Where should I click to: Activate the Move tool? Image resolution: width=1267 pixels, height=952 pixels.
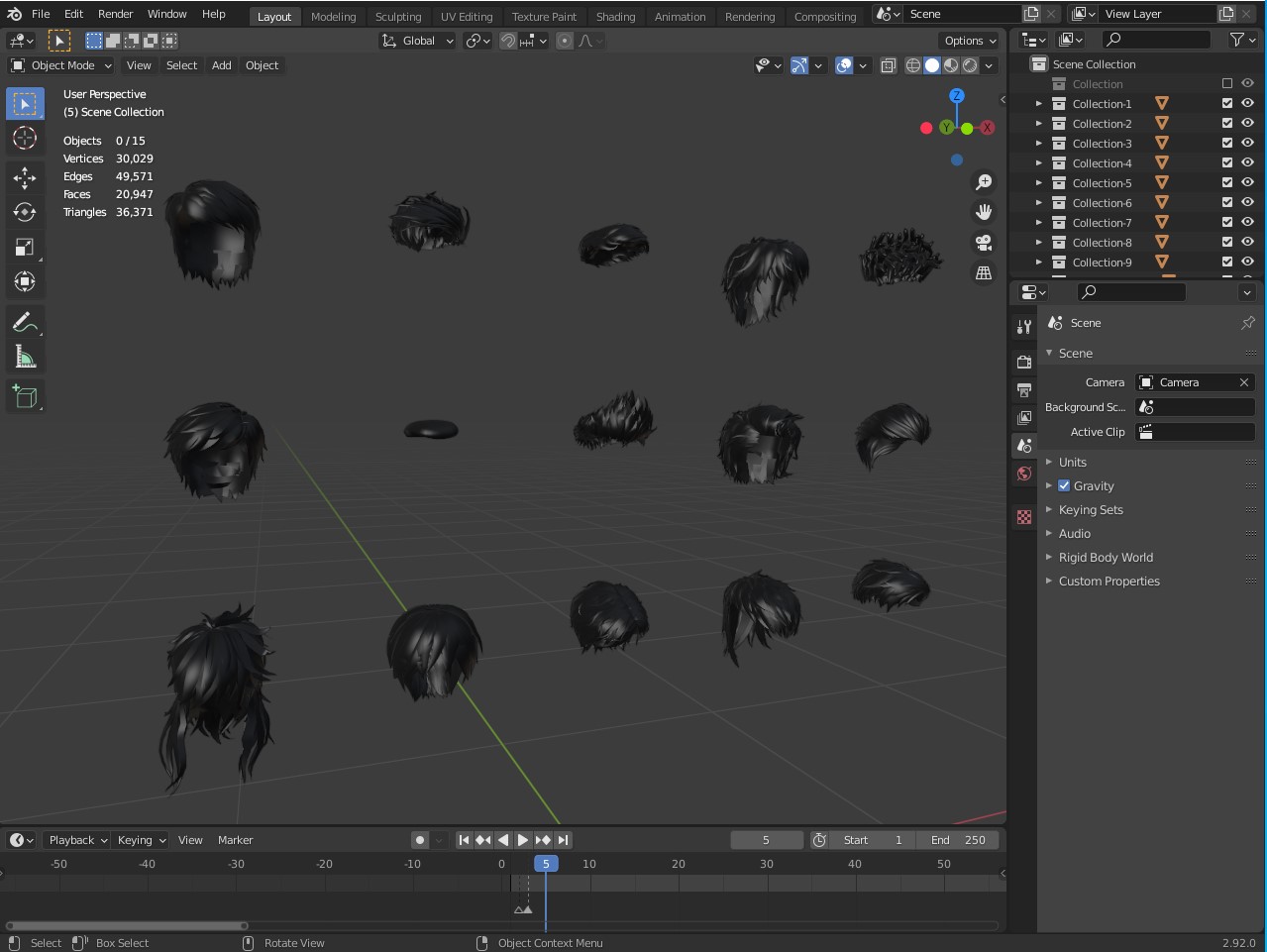click(x=25, y=178)
